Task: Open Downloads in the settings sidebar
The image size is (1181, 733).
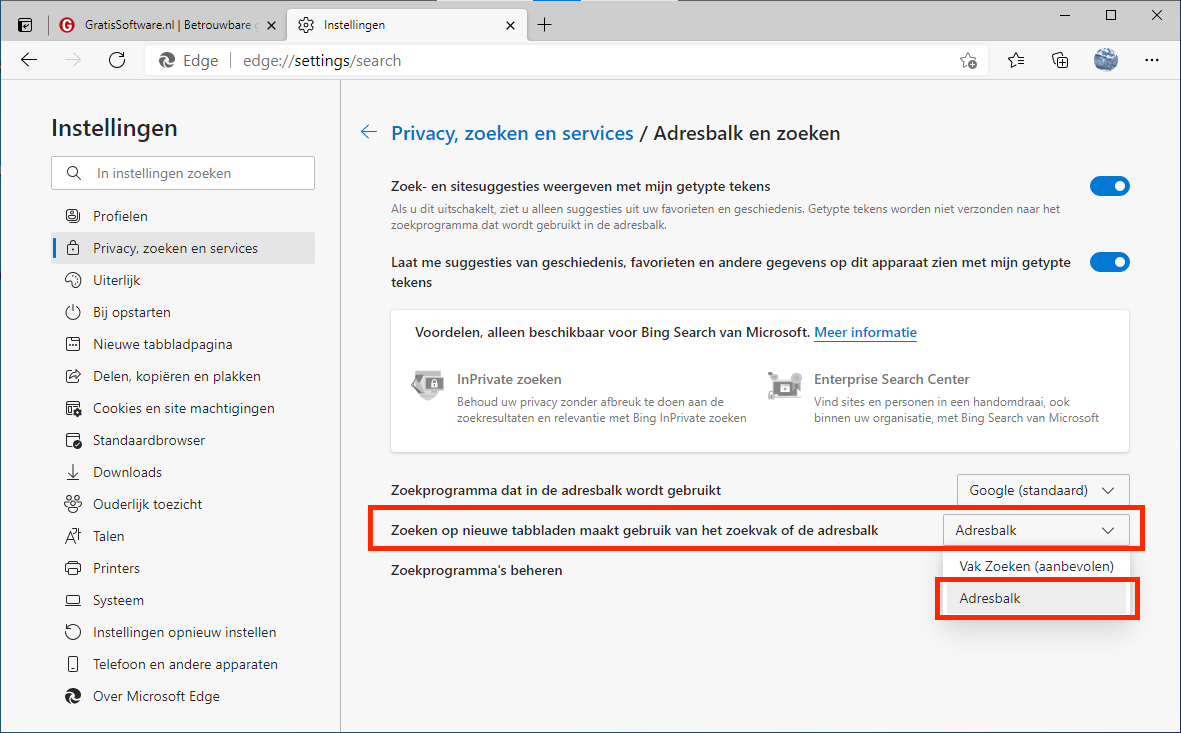Action: pyautogui.click(x=127, y=472)
